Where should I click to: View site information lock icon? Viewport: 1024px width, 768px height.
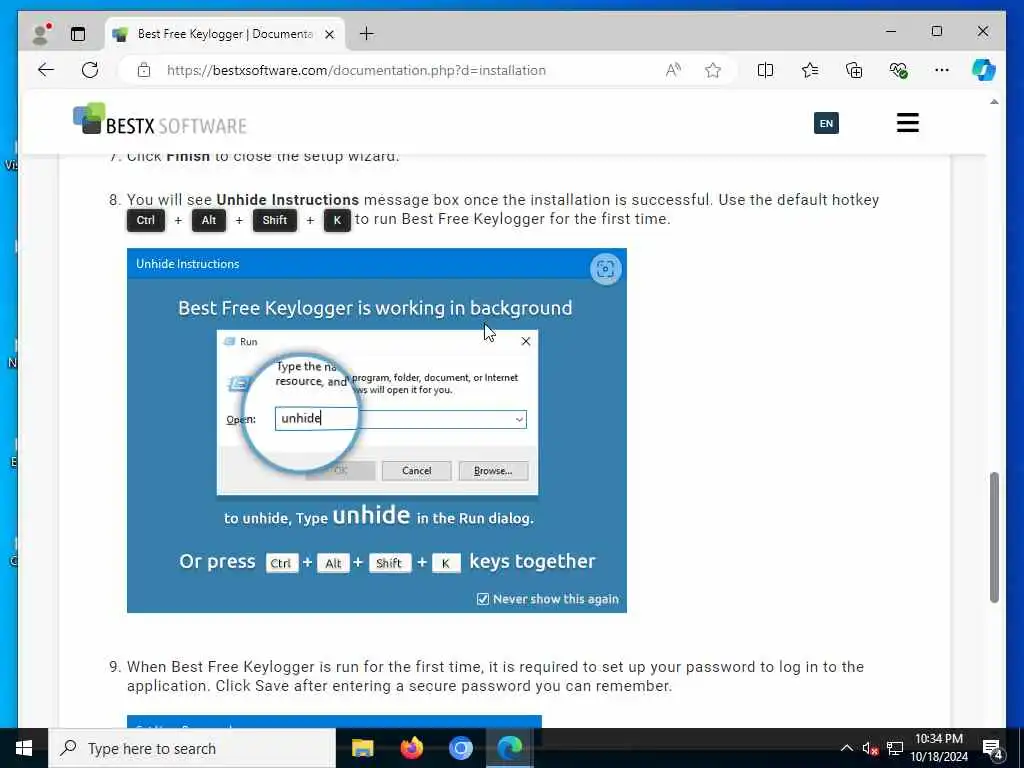point(144,70)
